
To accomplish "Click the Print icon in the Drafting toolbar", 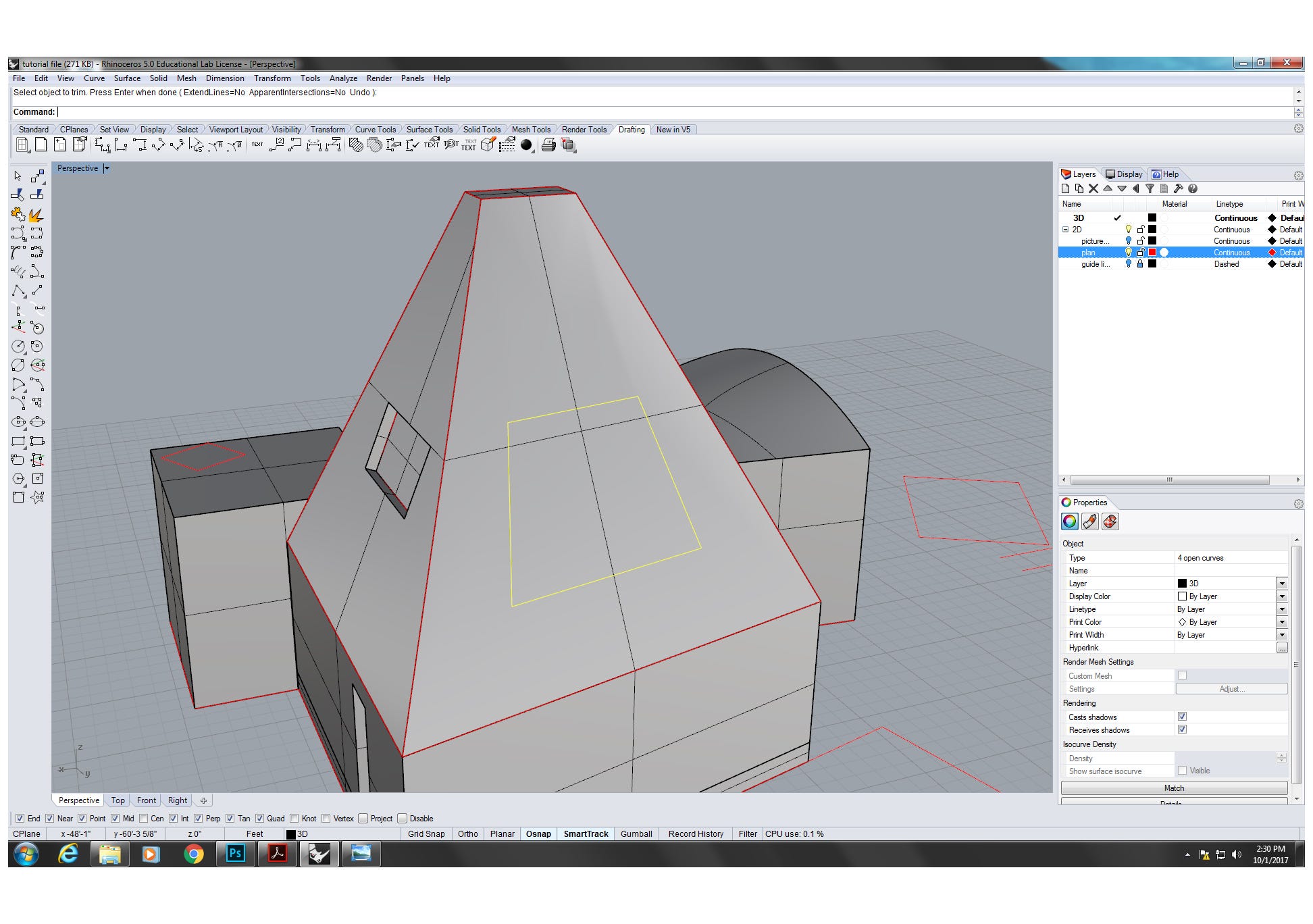I will click(548, 145).
